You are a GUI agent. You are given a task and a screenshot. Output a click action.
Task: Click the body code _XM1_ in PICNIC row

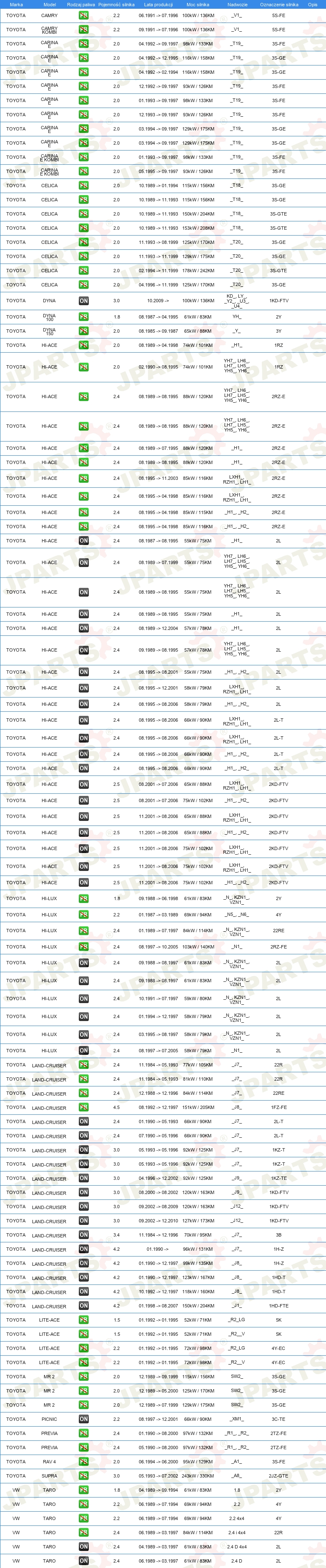237,1420
